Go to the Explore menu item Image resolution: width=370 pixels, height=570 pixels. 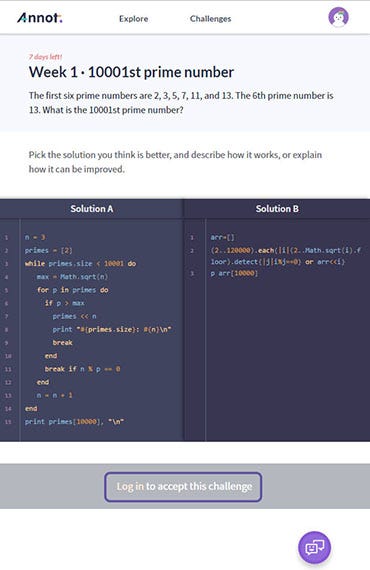click(133, 19)
